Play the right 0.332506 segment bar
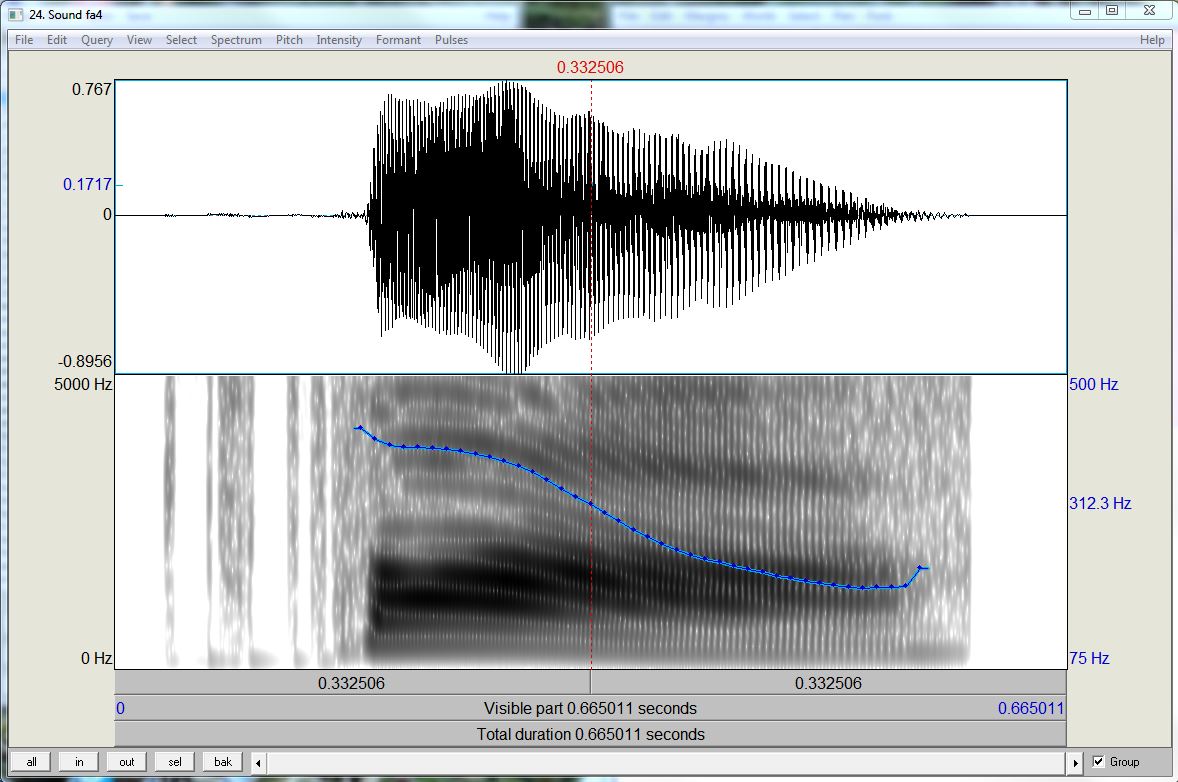 pyautogui.click(x=828, y=683)
